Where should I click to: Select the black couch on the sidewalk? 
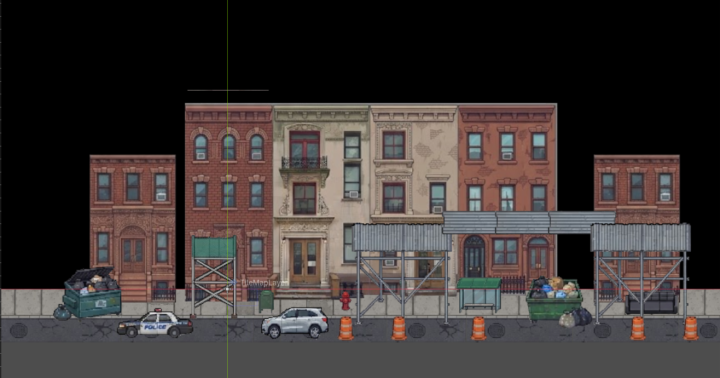point(652,303)
